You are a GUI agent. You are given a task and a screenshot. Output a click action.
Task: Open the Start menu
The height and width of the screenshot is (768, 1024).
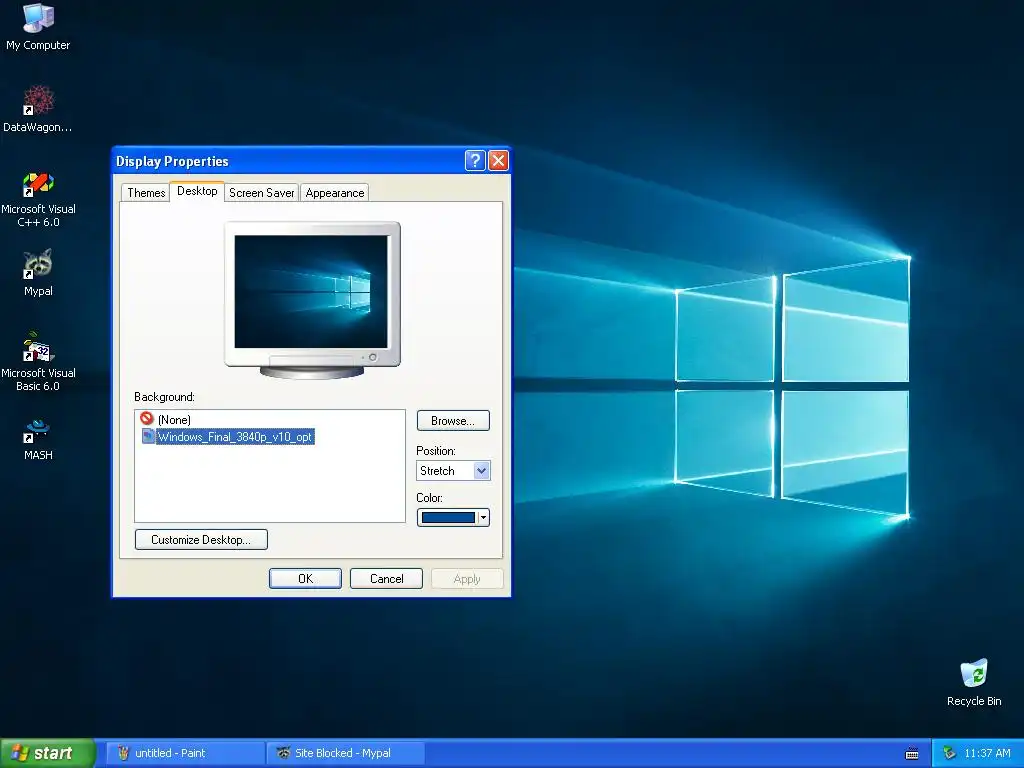(x=47, y=753)
